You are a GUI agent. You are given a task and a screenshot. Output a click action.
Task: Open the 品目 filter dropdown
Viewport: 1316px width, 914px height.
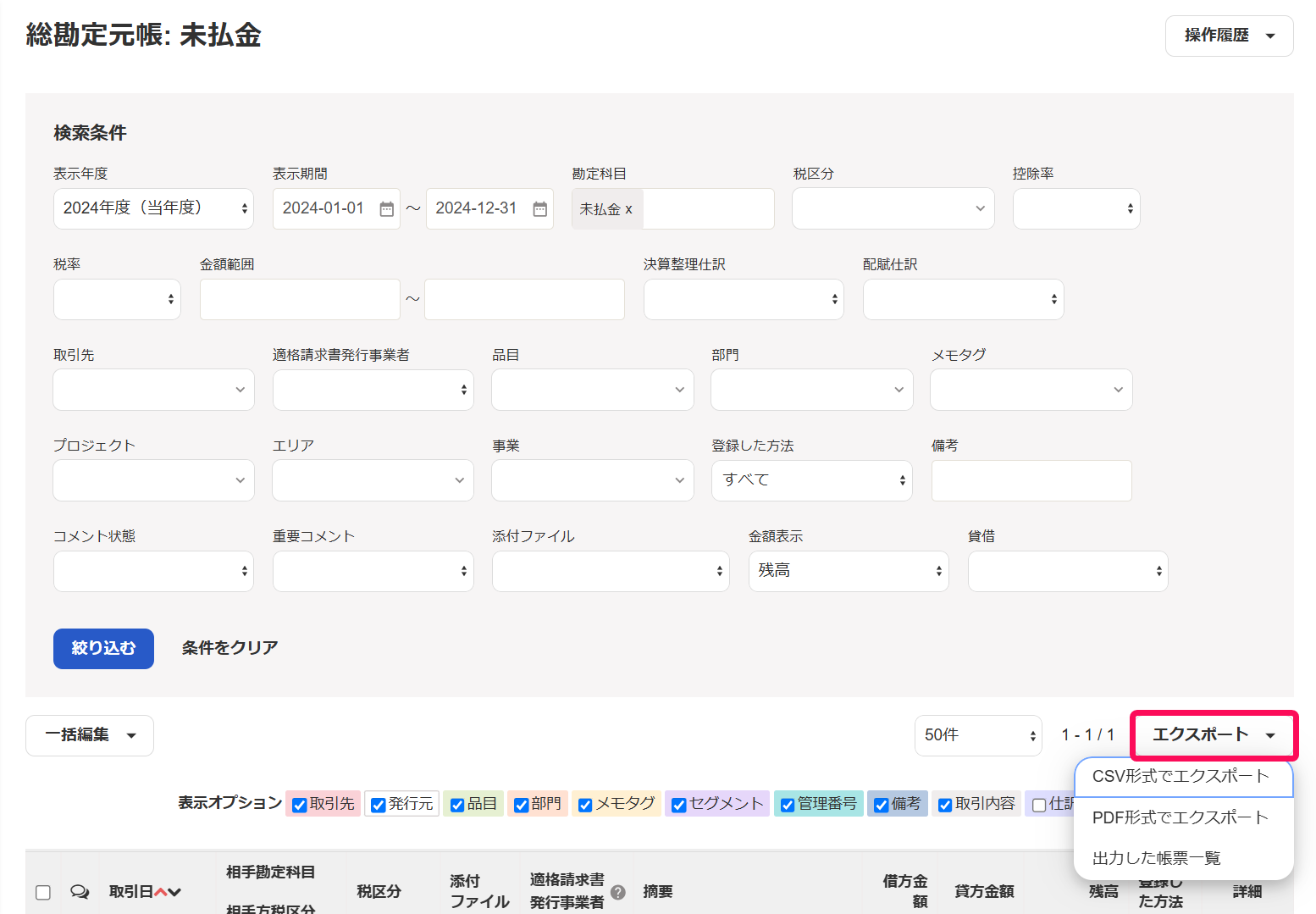592,390
